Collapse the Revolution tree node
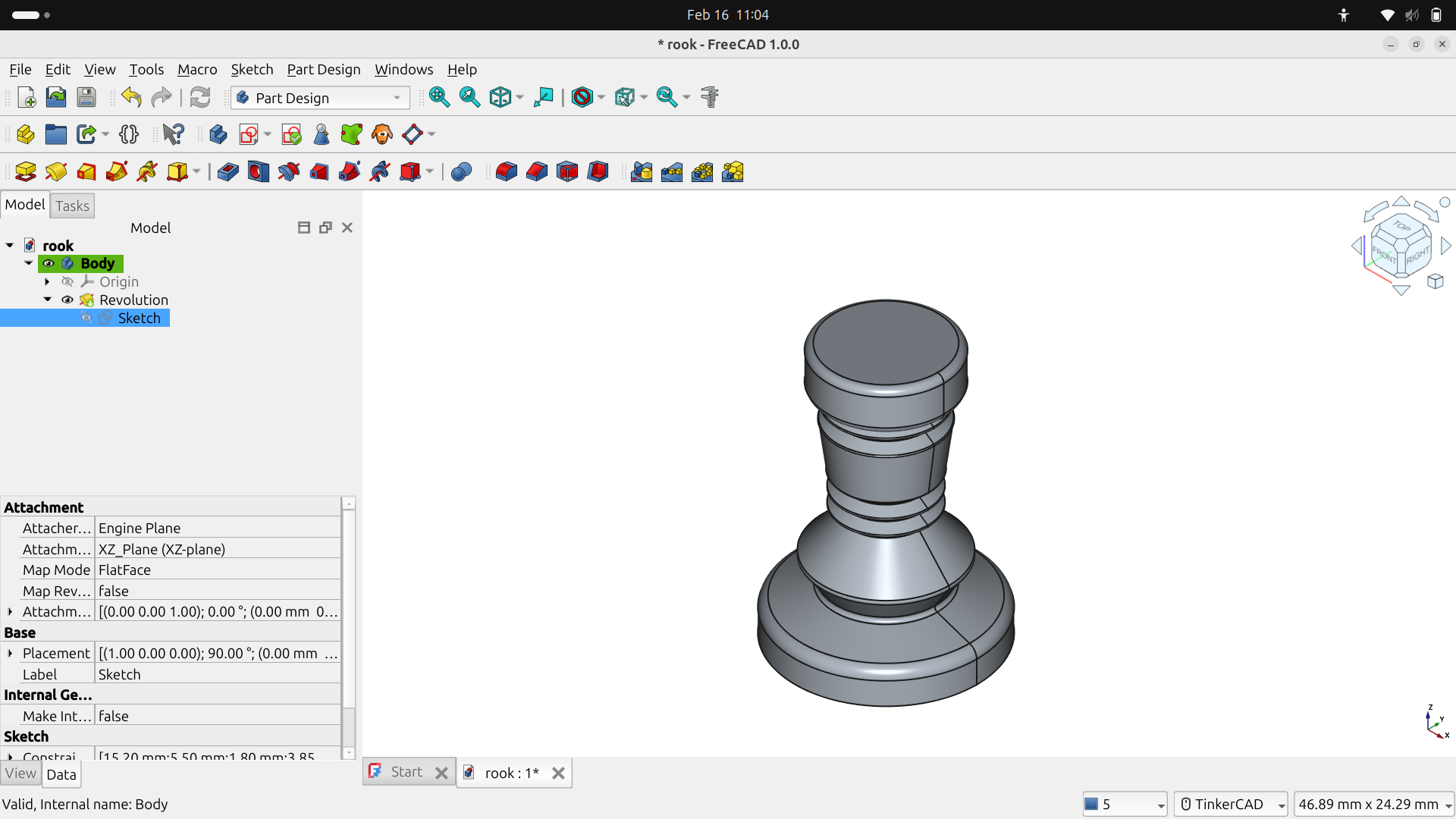The image size is (1456, 819). coord(47,300)
